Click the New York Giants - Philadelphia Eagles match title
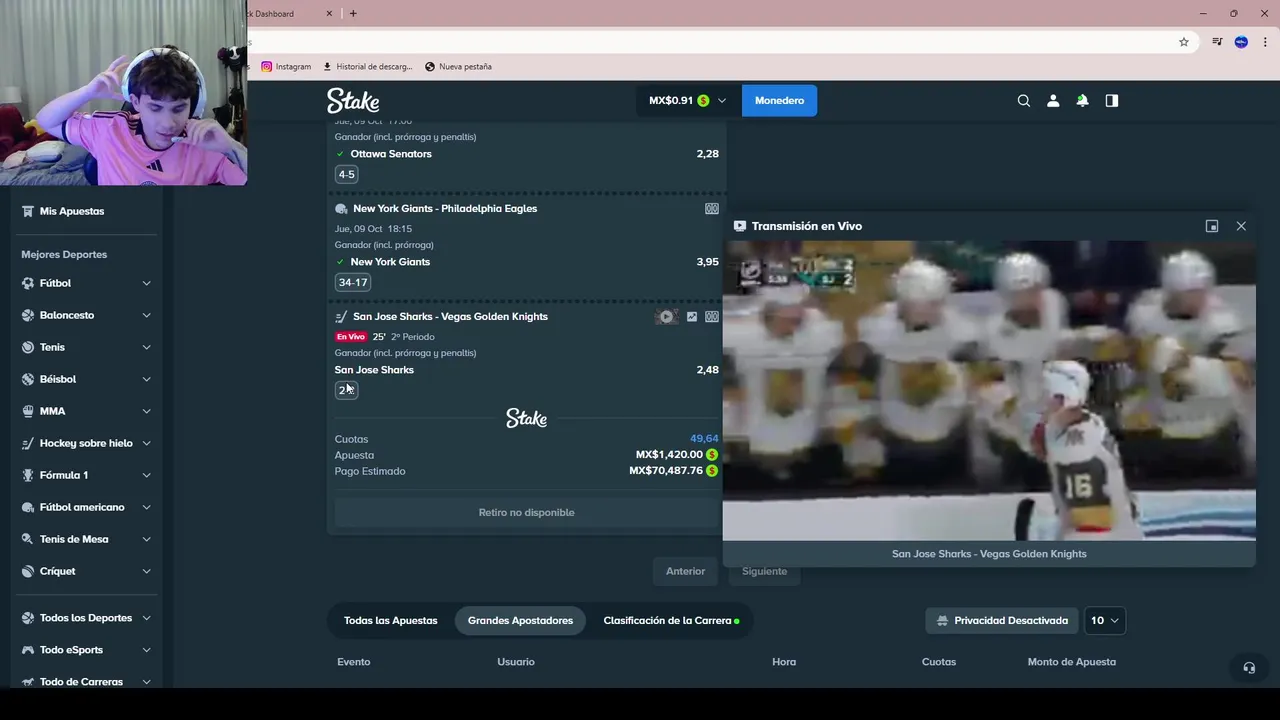 (x=445, y=209)
